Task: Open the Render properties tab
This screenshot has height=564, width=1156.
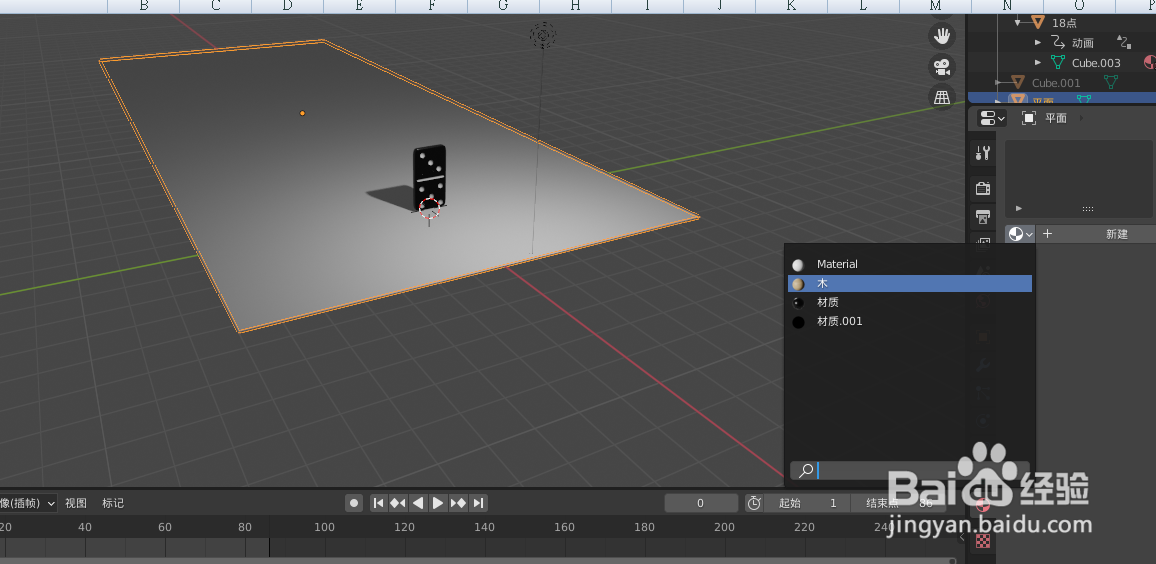Action: tap(982, 188)
